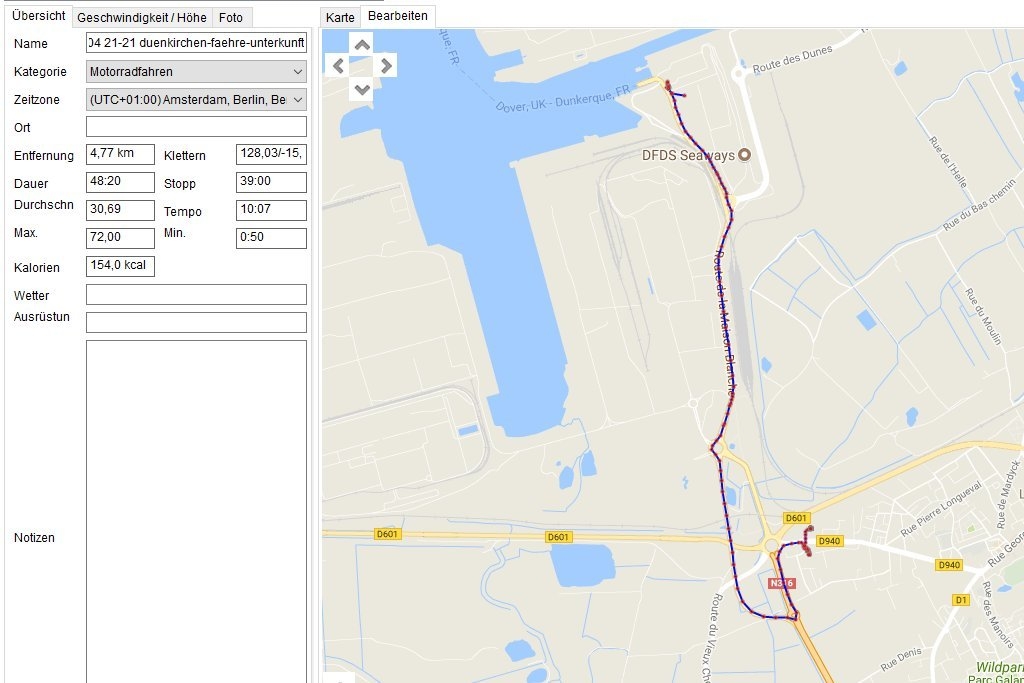Select the Bearbeiten tab
This screenshot has width=1024, height=683.
[397, 16]
